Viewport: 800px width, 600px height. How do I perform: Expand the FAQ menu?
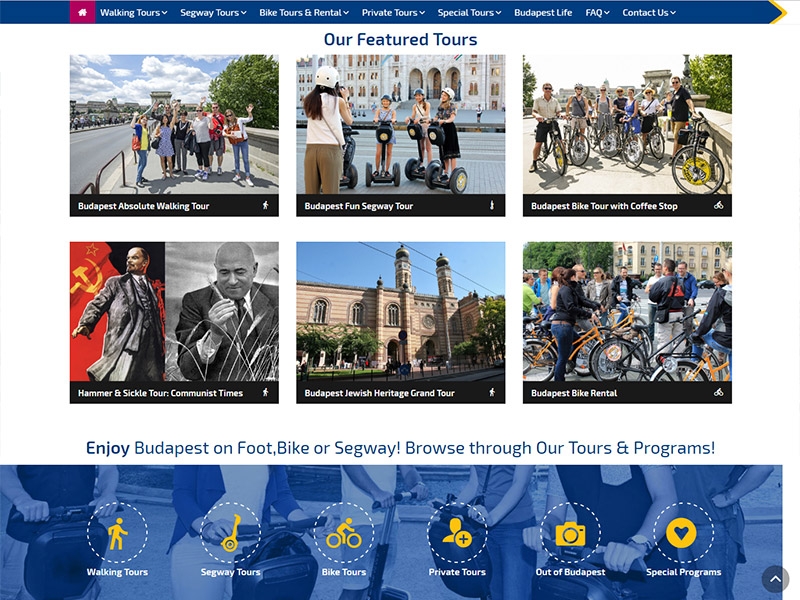click(x=597, y=12)
